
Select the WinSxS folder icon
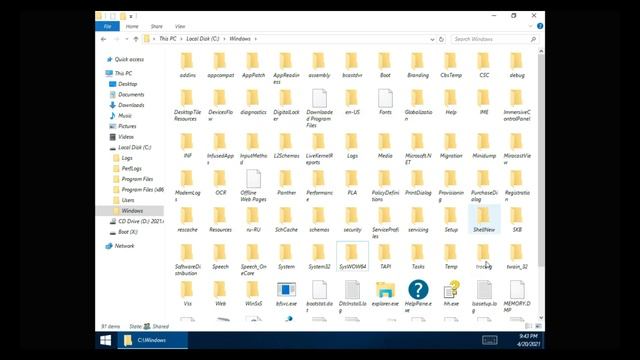pyautogui.click(x=252, y=289)
